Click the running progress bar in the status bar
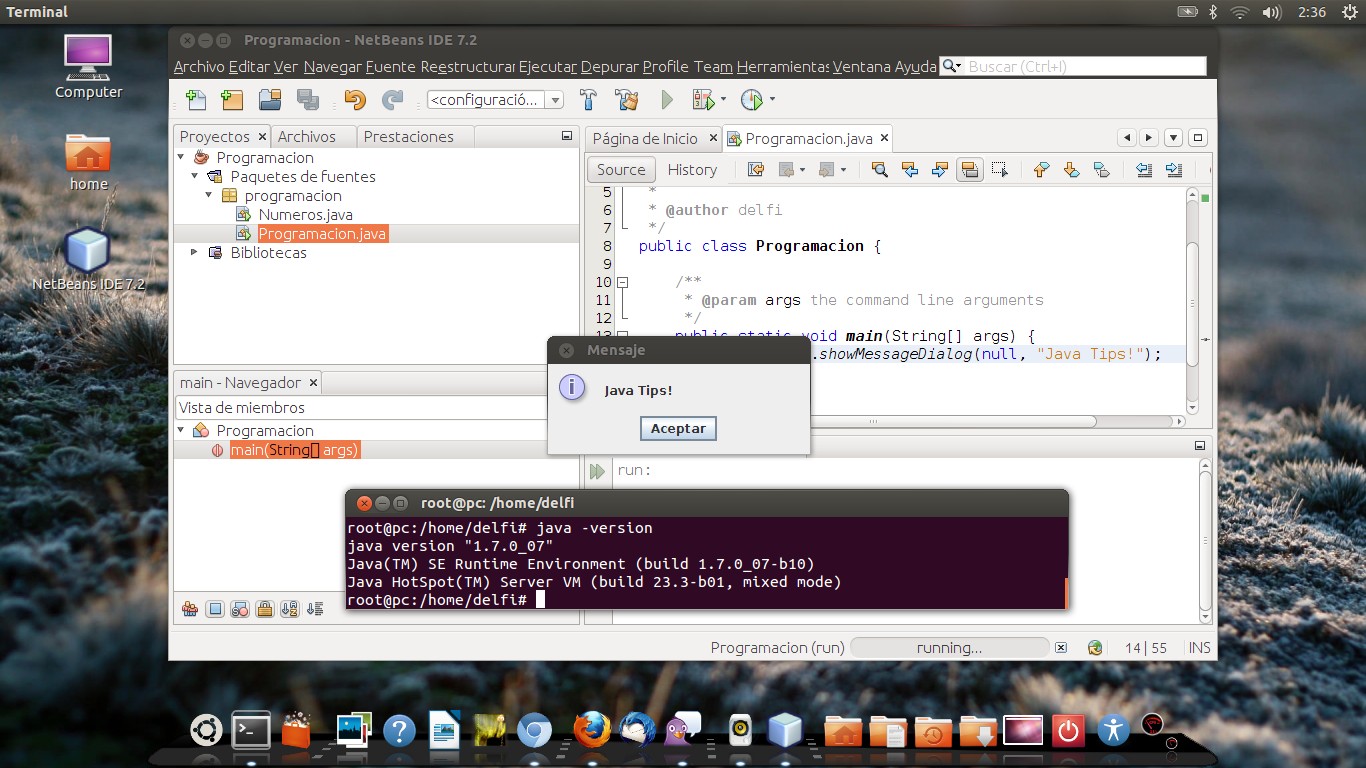The image size is (1366, 768). (948, 647)
